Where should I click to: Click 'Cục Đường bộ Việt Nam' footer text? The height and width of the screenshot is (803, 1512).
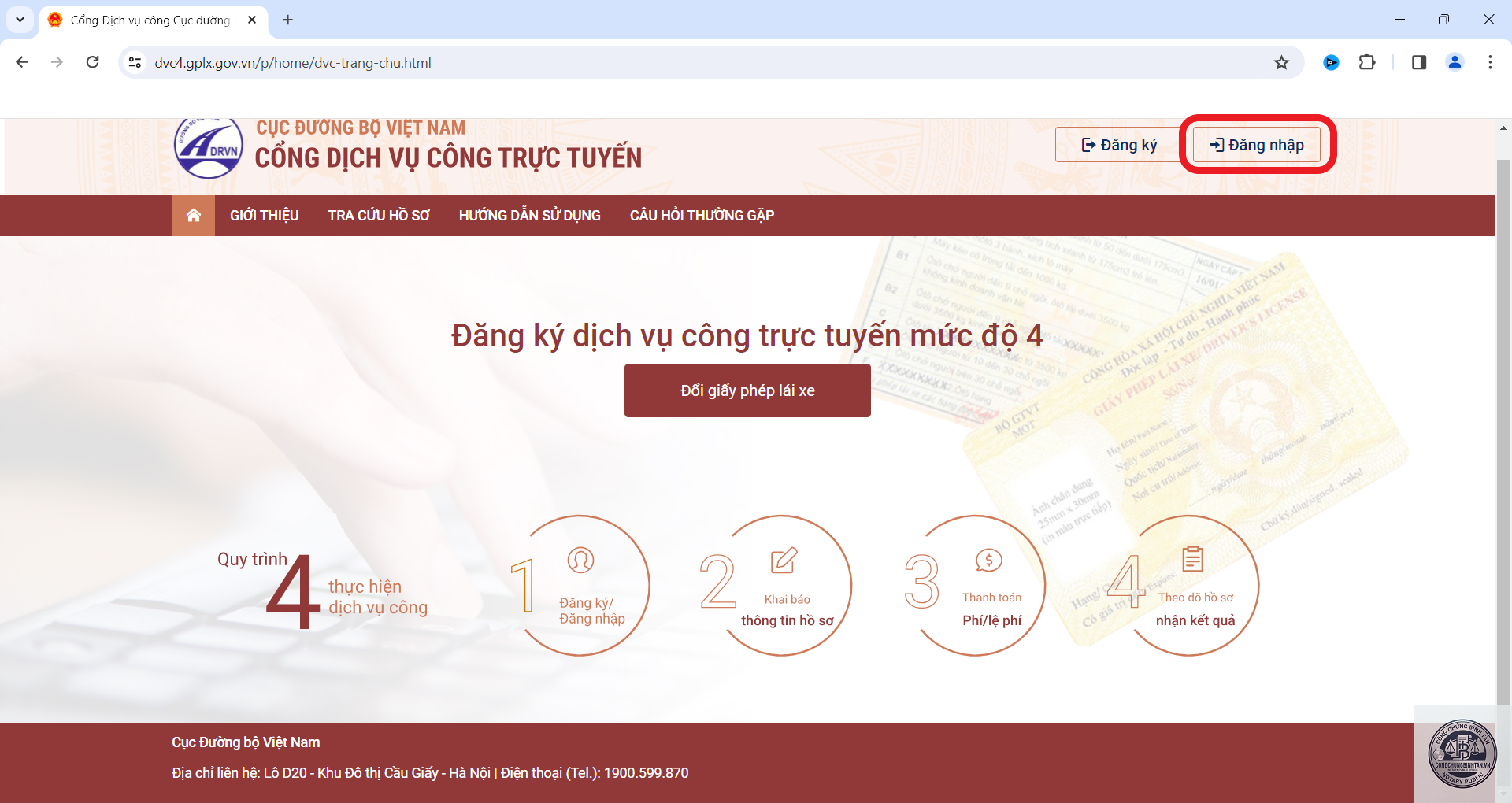click(x=246, y=742)
